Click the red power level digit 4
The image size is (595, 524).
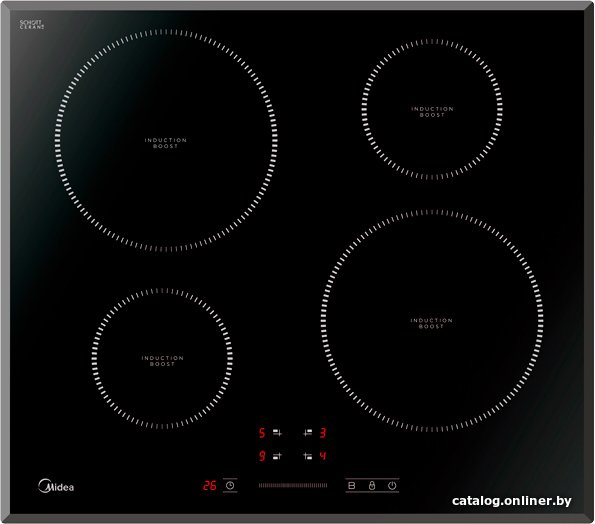pyautogui.click(x=323, y=456)
